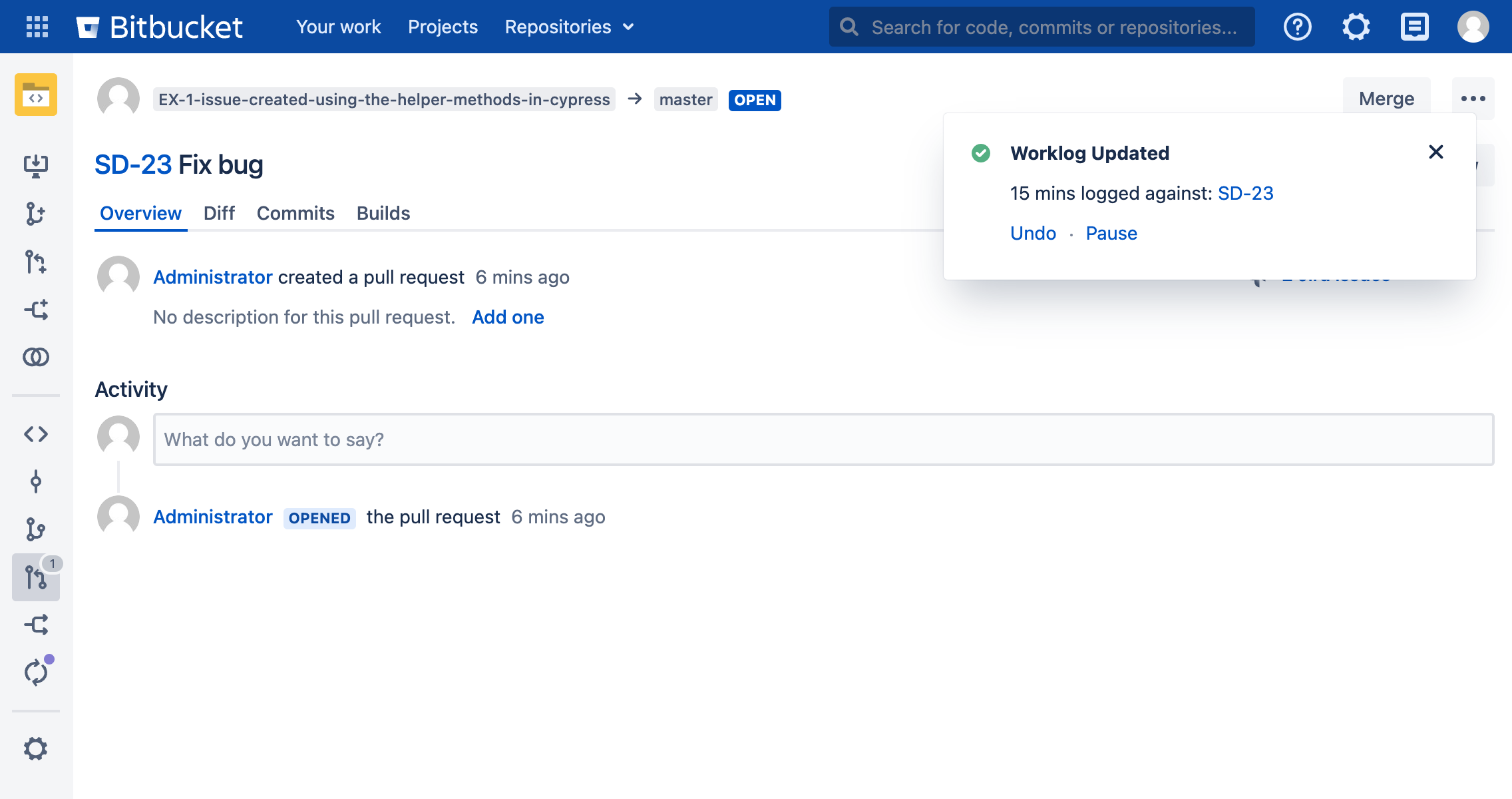The height and width of the screenshot is (799, 1512).
Task: Open administration gear in top bar
Action: (x=1356, y=27)
